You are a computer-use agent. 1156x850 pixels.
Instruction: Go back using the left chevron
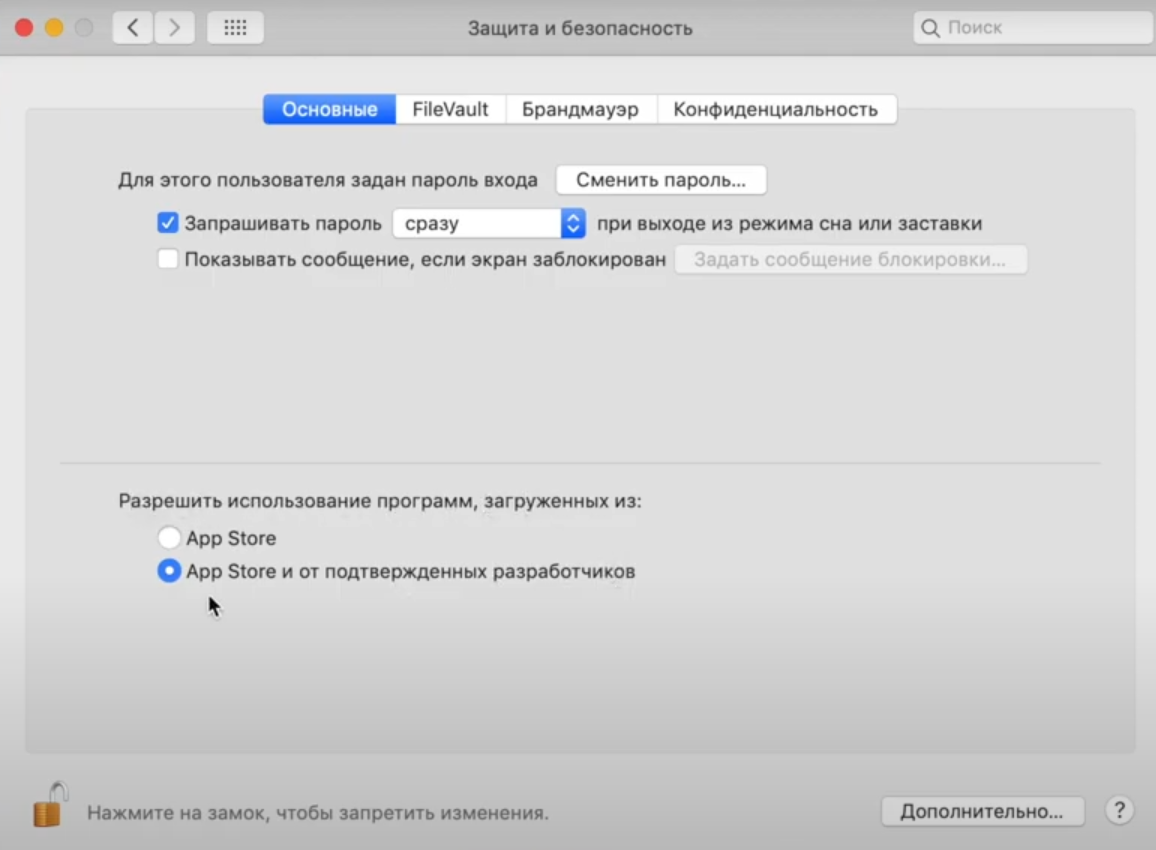pos(133,28)
